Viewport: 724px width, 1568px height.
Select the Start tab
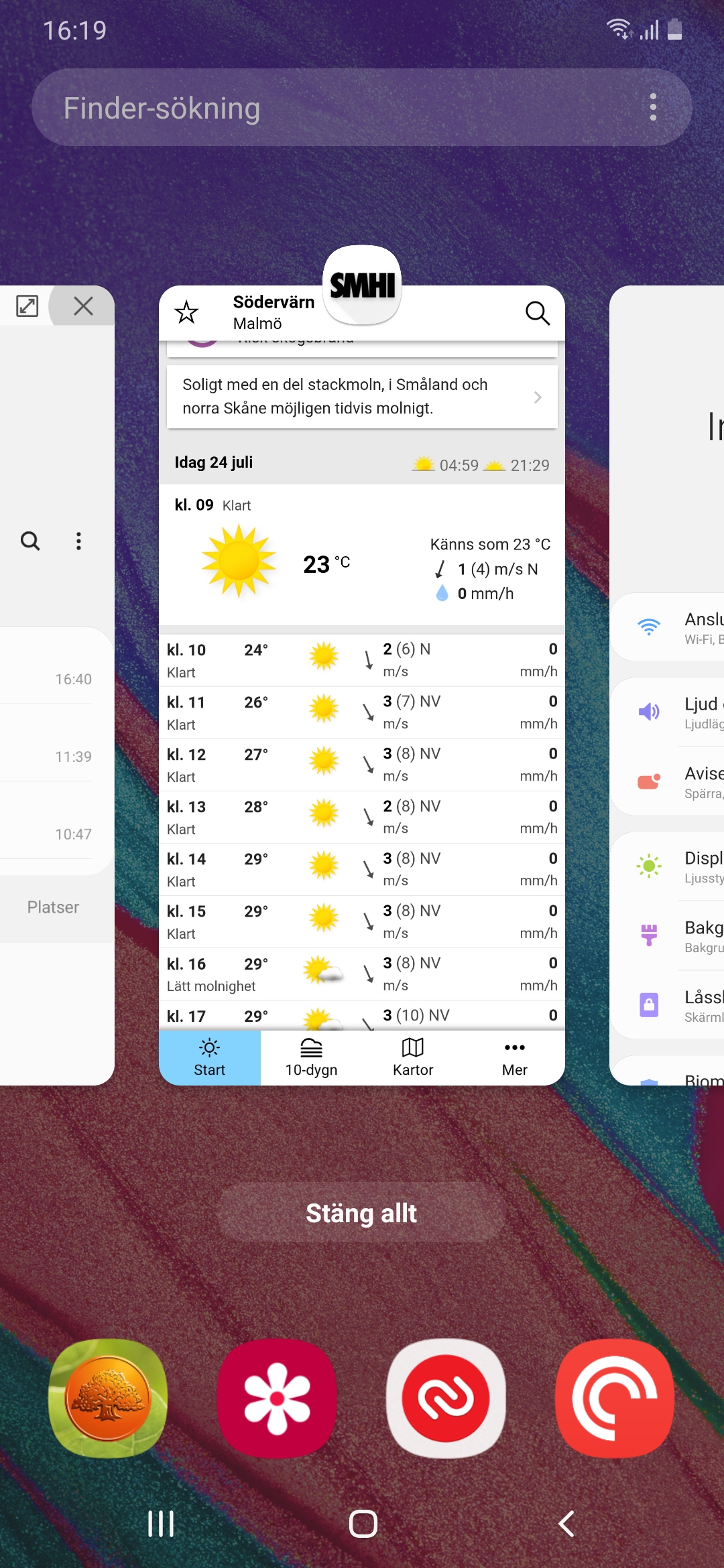(209, 1057)
